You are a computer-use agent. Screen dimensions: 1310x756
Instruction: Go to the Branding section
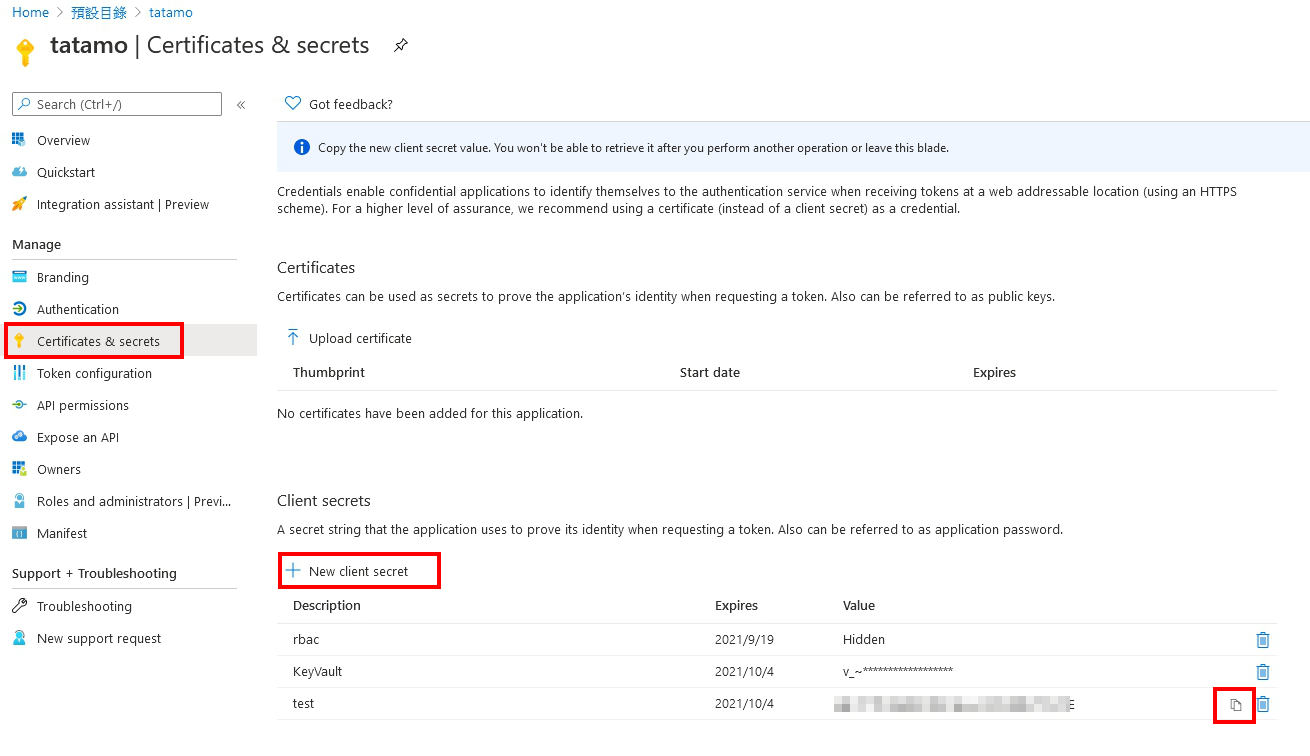[63, 277]
